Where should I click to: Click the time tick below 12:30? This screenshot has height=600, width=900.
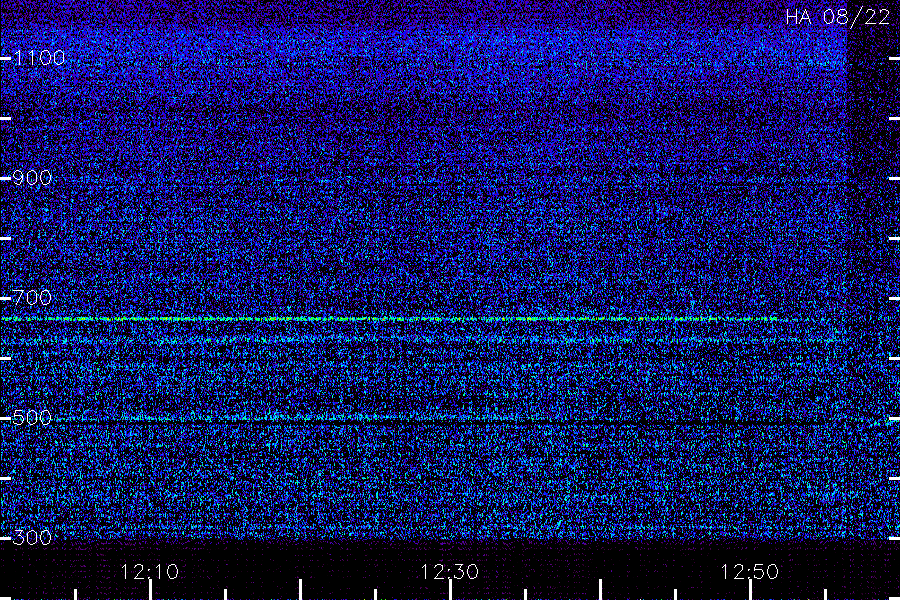tap(451, 590)
